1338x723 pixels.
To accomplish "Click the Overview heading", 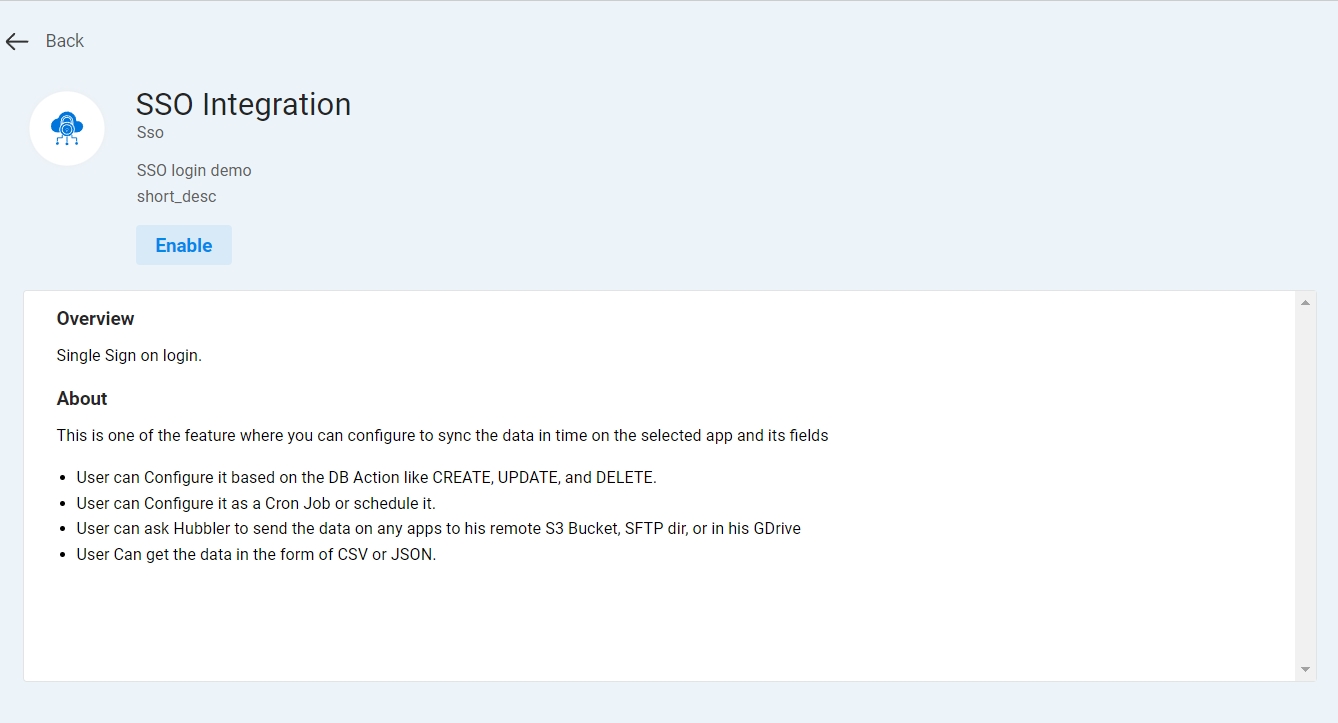I will 95,318.
